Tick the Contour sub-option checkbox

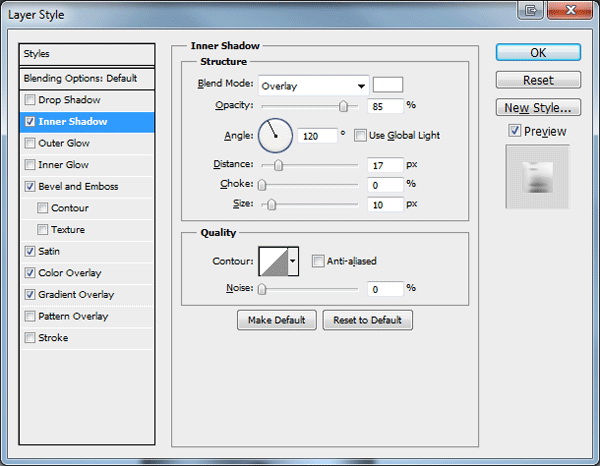(x=42, y=208)
